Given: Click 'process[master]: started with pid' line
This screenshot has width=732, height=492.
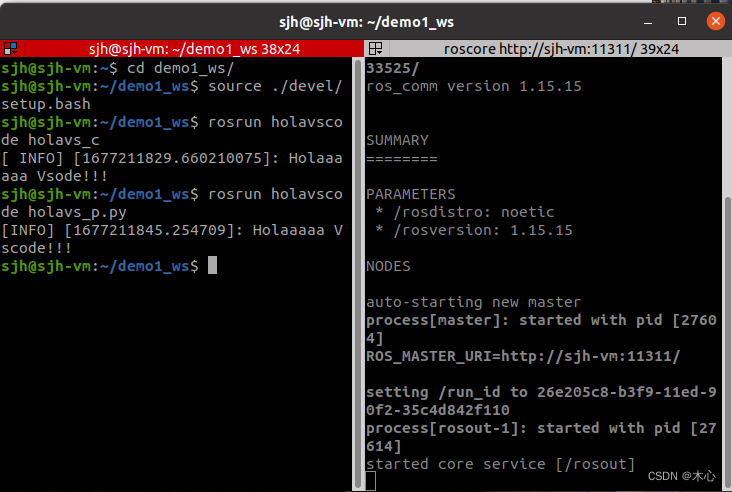Looking at the screenshot, I should tap(541, 320).
